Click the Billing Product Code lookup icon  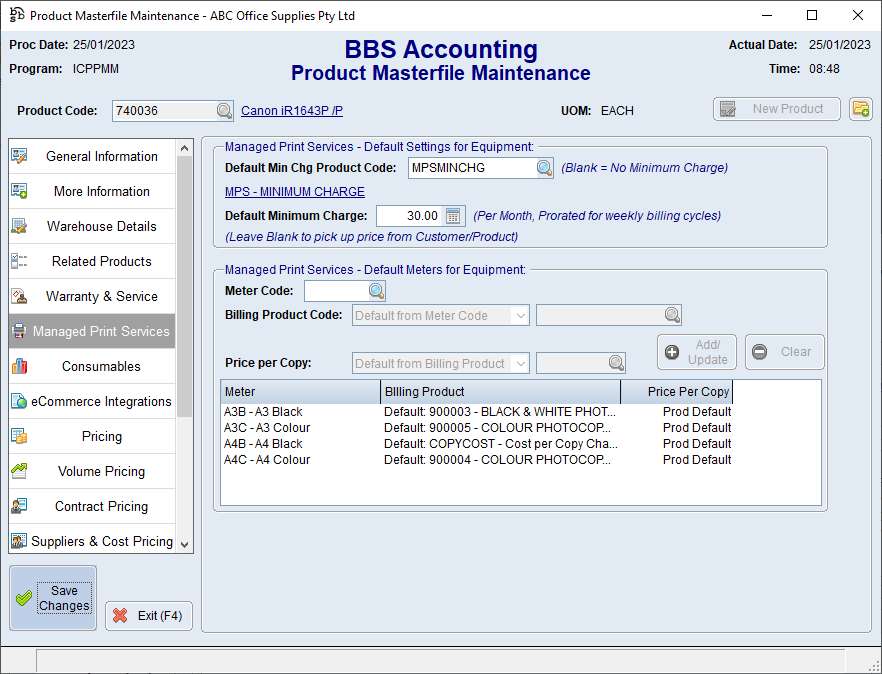coord(672,316)
